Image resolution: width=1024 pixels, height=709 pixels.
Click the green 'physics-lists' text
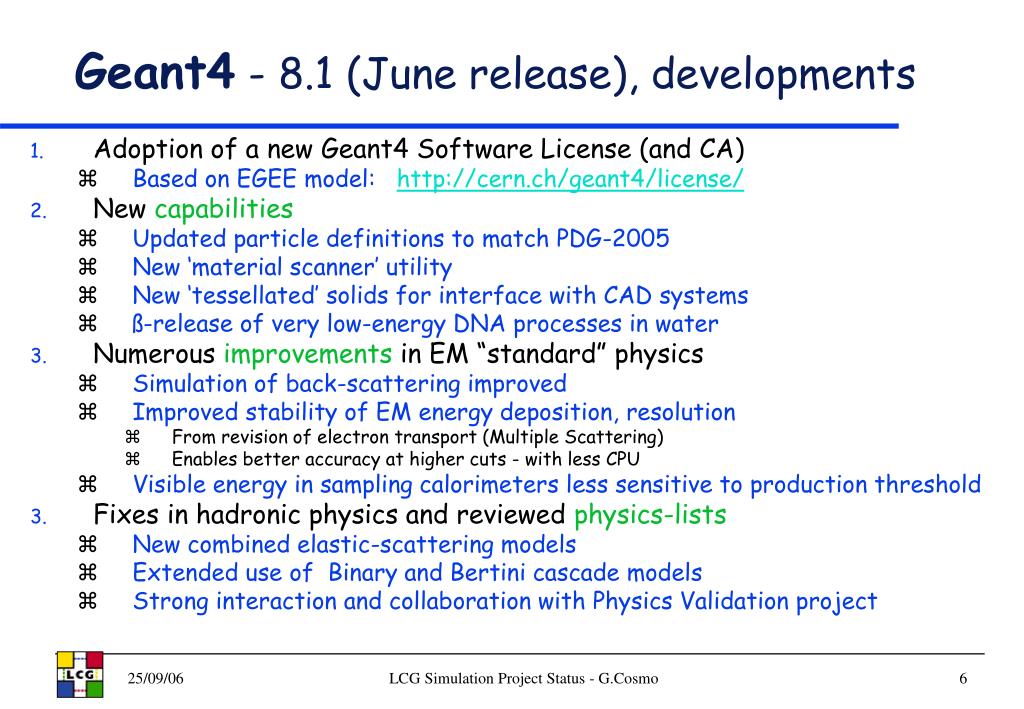coord(650,515)
